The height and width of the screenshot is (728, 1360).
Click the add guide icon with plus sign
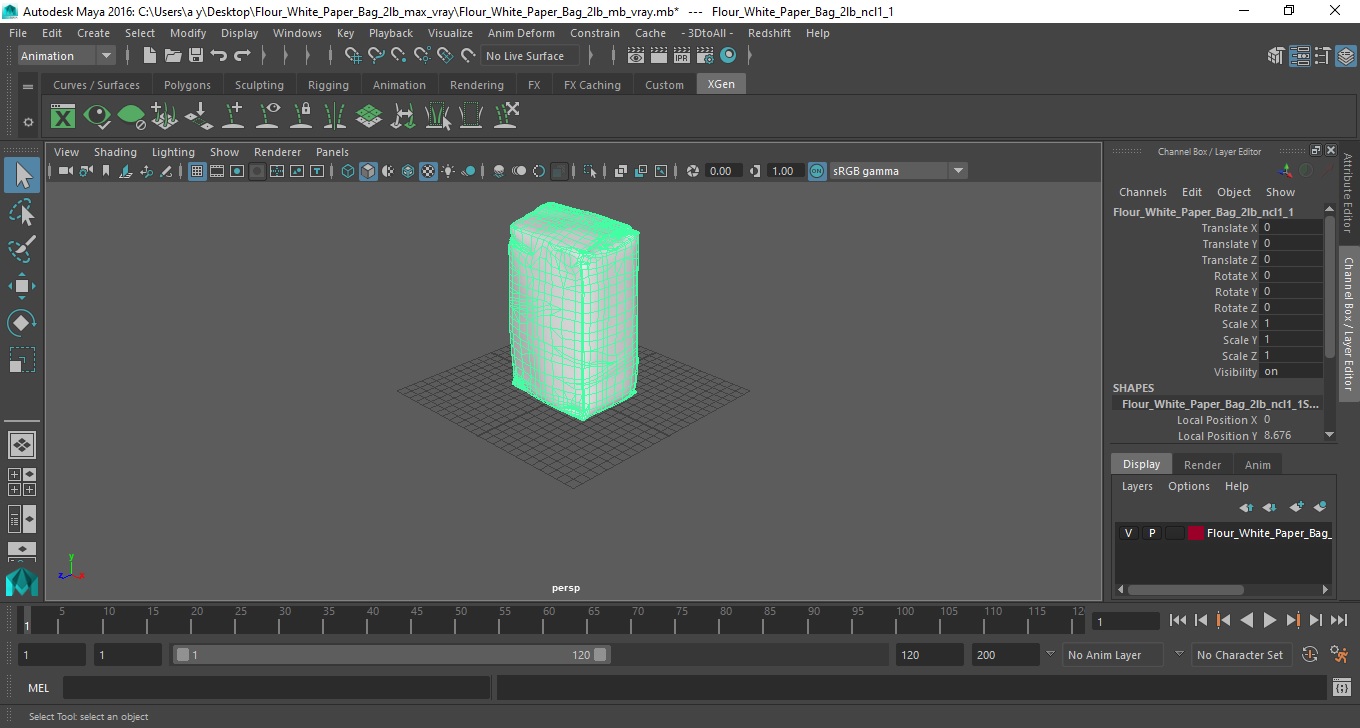pyautogui.click(x=233, y=116)
